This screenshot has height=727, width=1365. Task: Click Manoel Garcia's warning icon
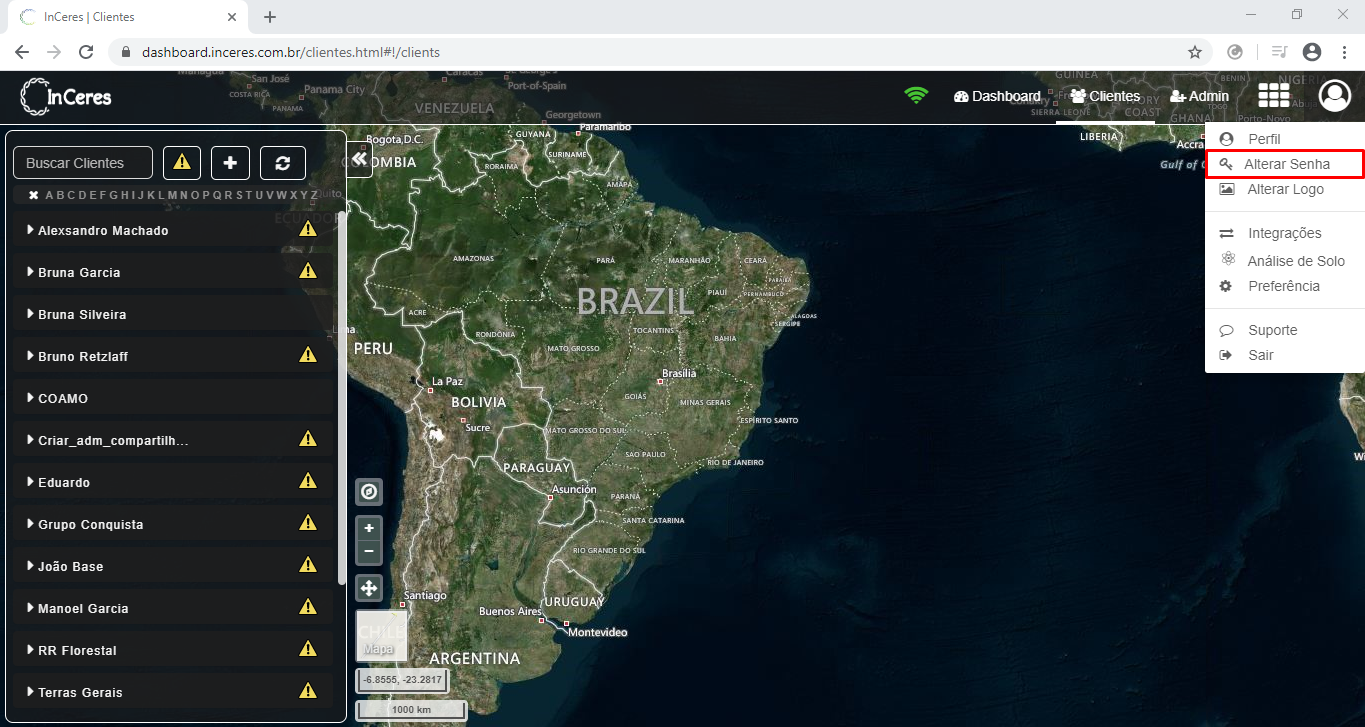[308, 607]
